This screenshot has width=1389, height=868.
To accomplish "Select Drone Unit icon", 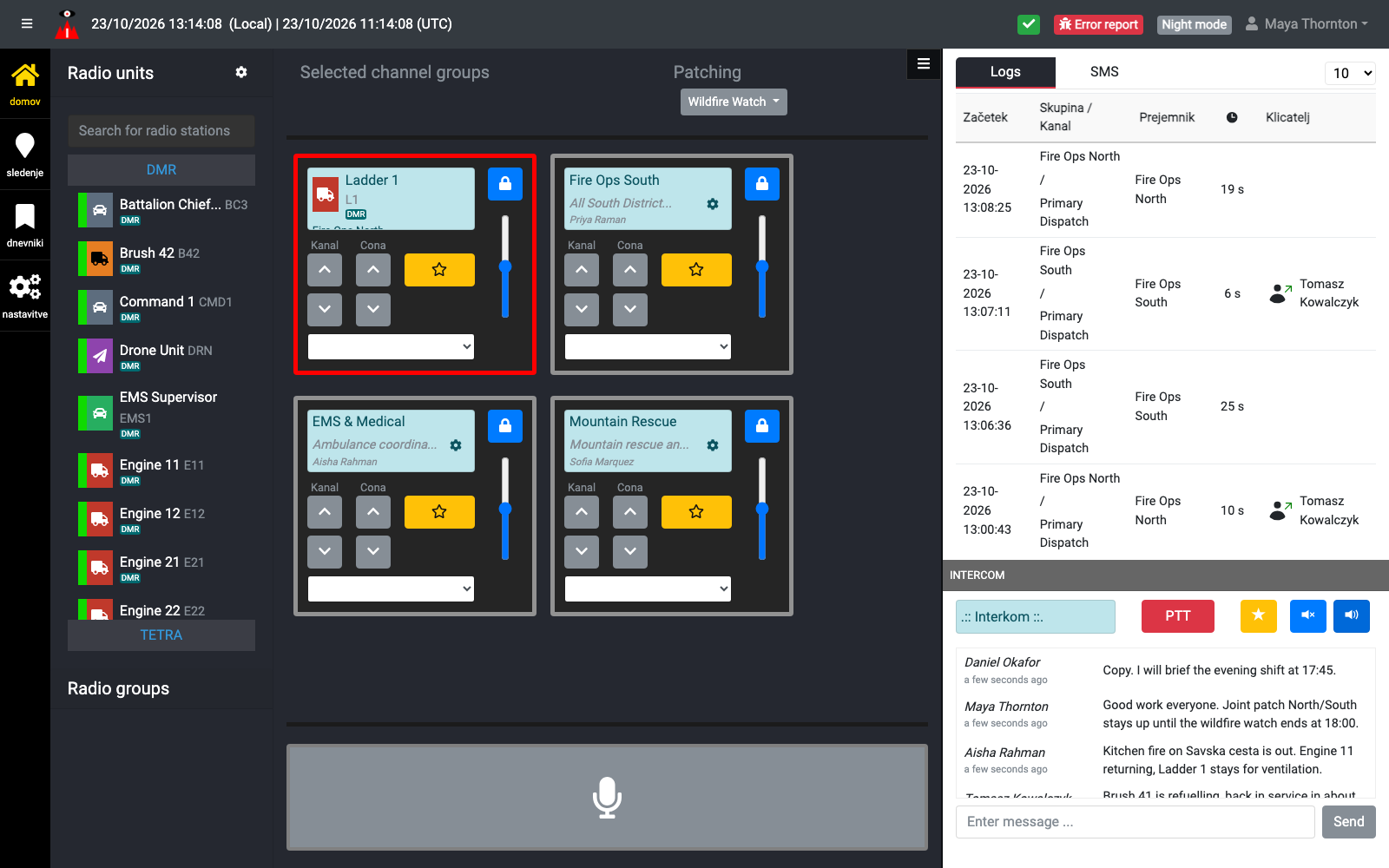I will point(100,356).
